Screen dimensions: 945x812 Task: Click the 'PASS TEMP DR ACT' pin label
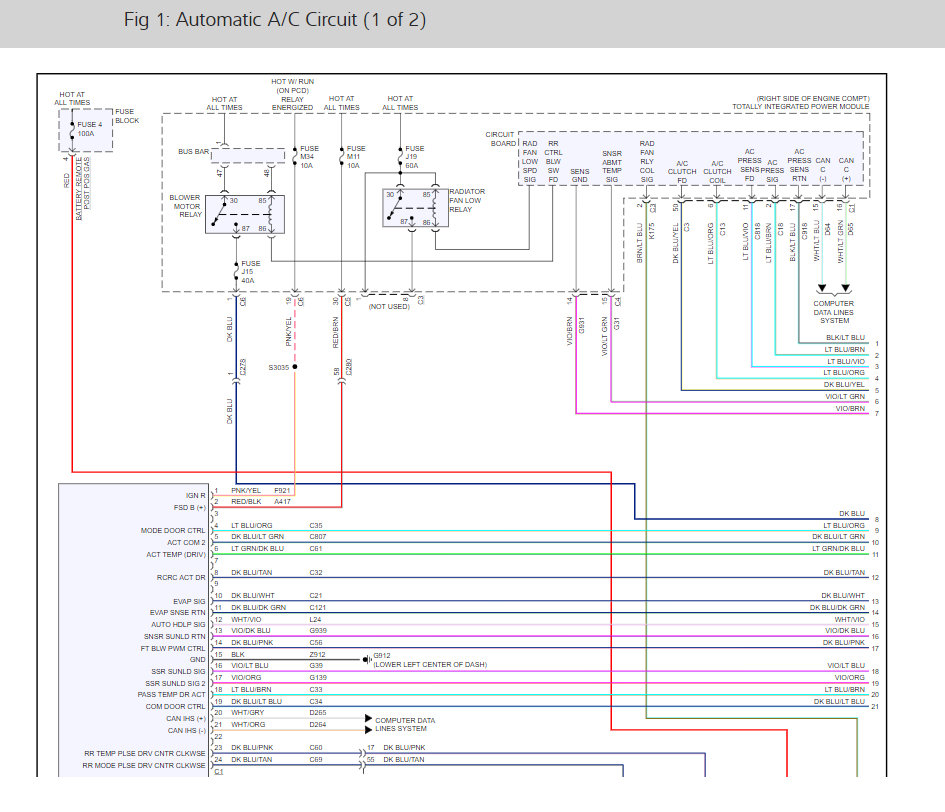[171, 694]
